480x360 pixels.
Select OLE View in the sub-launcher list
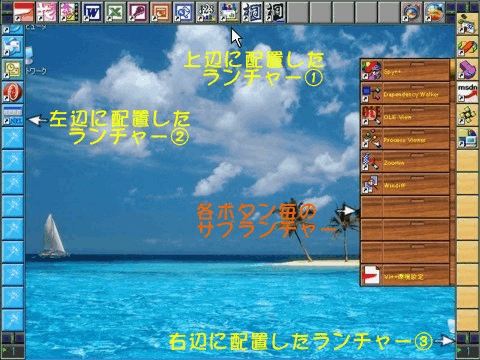pos(406,116)
